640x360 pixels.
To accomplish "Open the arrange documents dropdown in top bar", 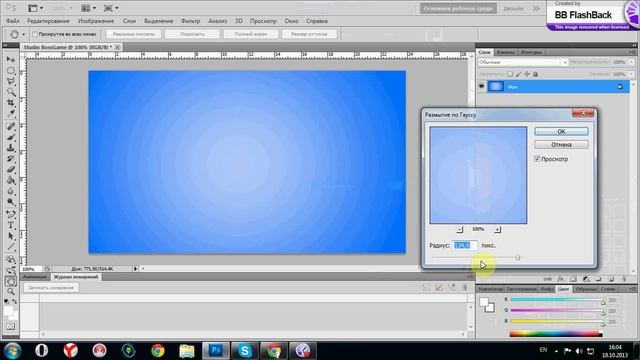I will click(x=88, y=8).
